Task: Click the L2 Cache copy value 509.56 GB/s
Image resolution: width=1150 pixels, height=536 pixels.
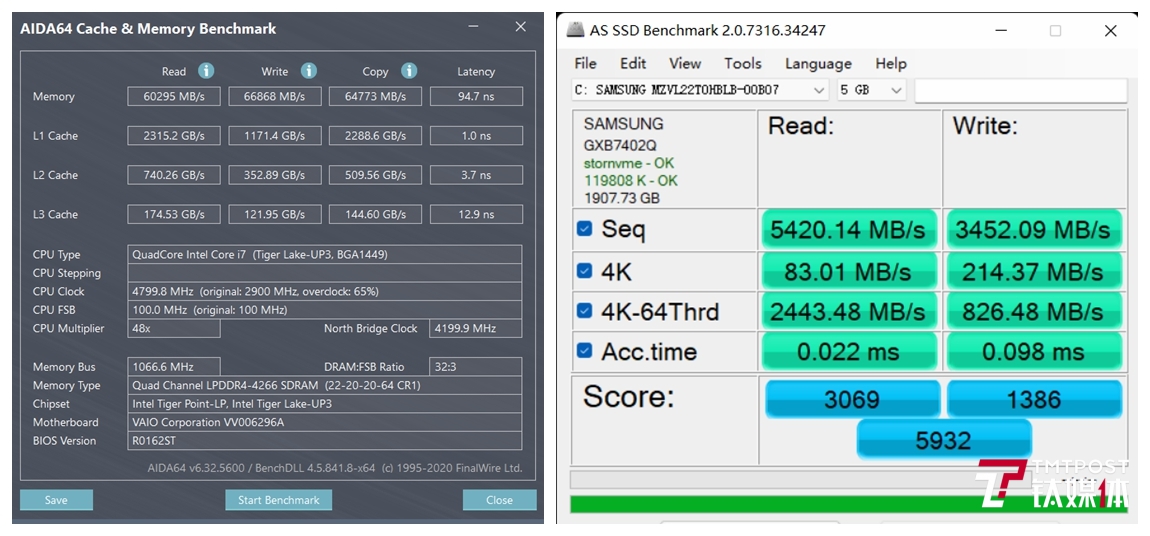Action: [x=376, y=175]
